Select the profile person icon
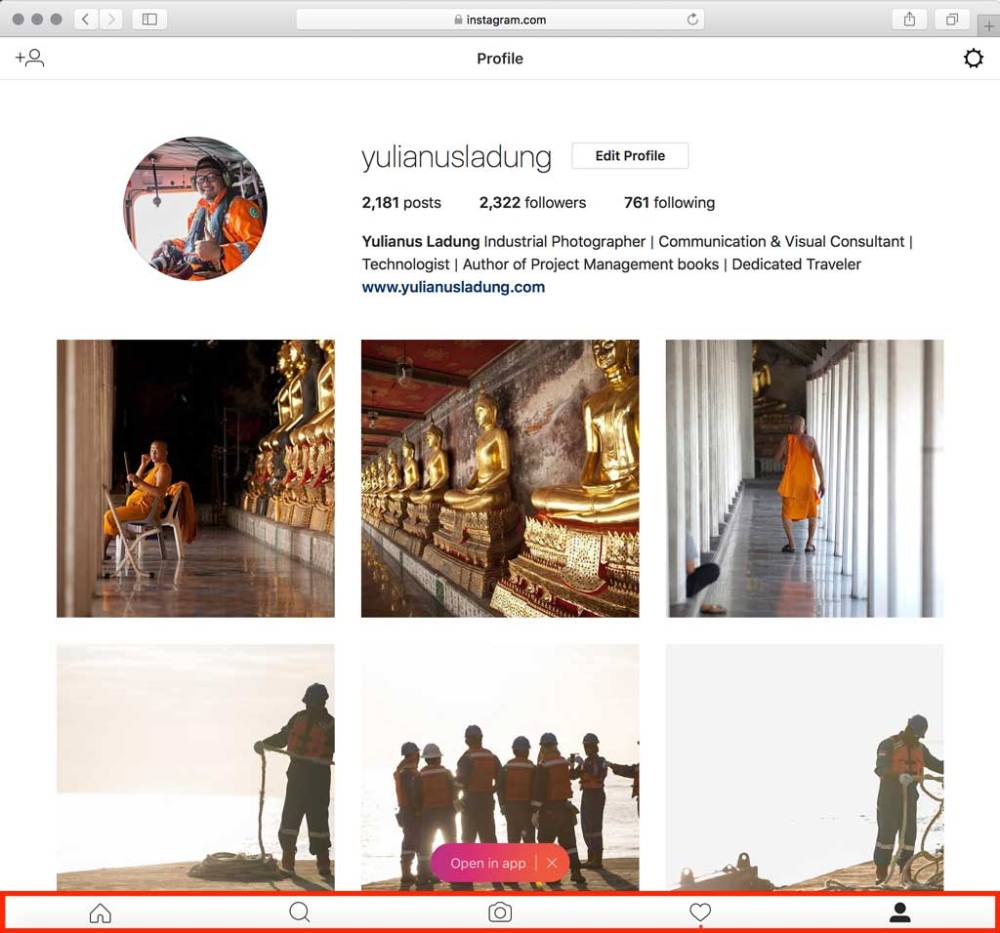The image size is (1000, 933). coord(900,912)
